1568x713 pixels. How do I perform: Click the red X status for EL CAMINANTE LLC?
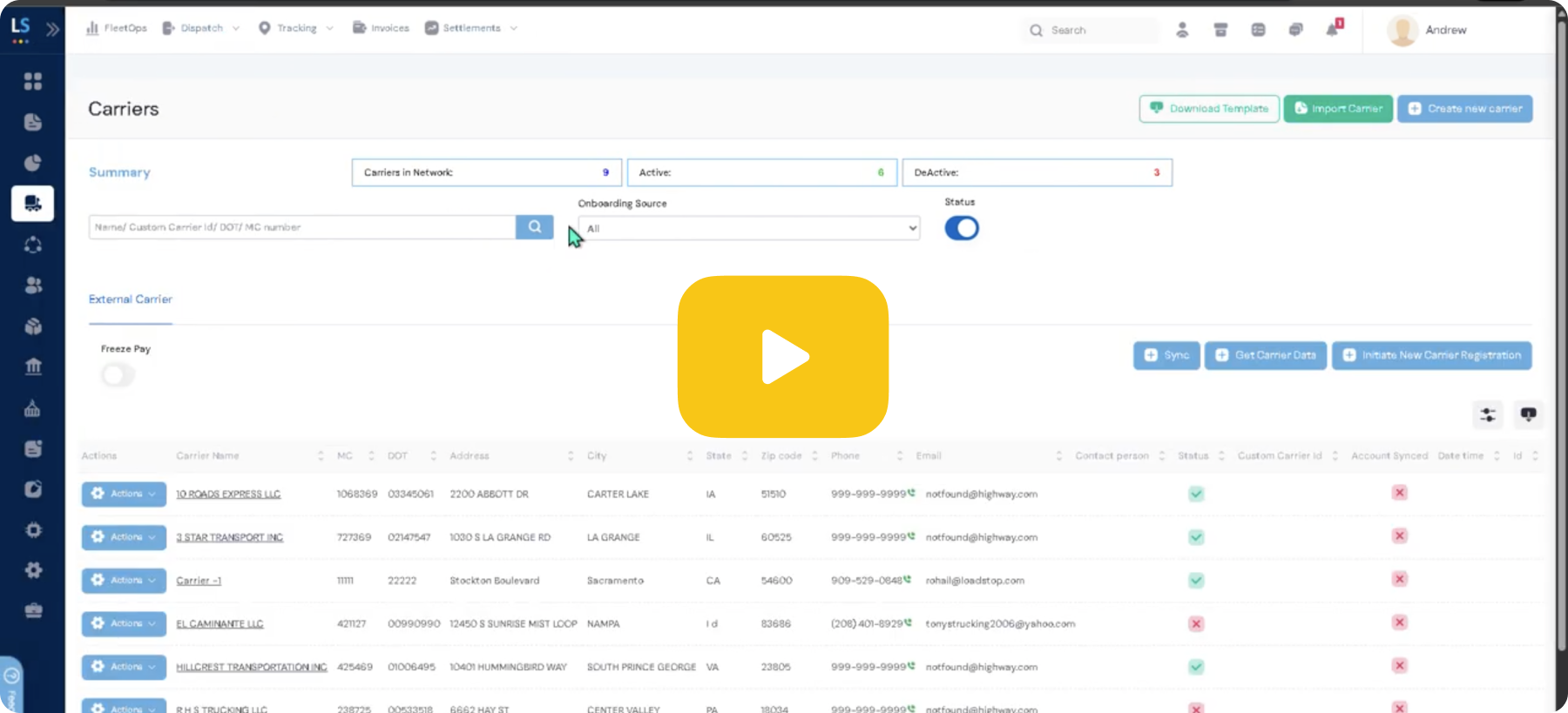[1196, 623]
